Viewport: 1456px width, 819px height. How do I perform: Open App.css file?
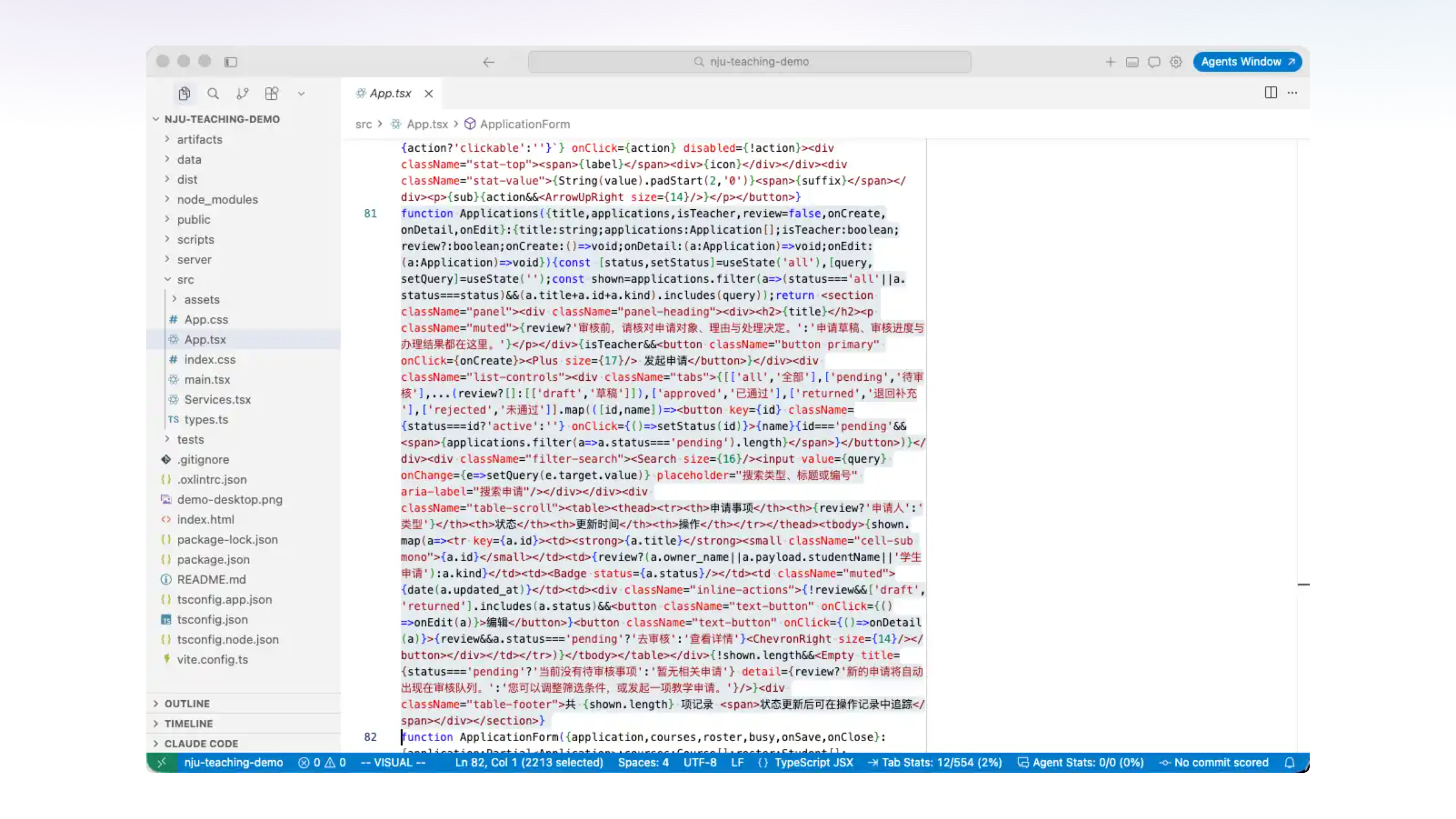[x=206, y=319]
